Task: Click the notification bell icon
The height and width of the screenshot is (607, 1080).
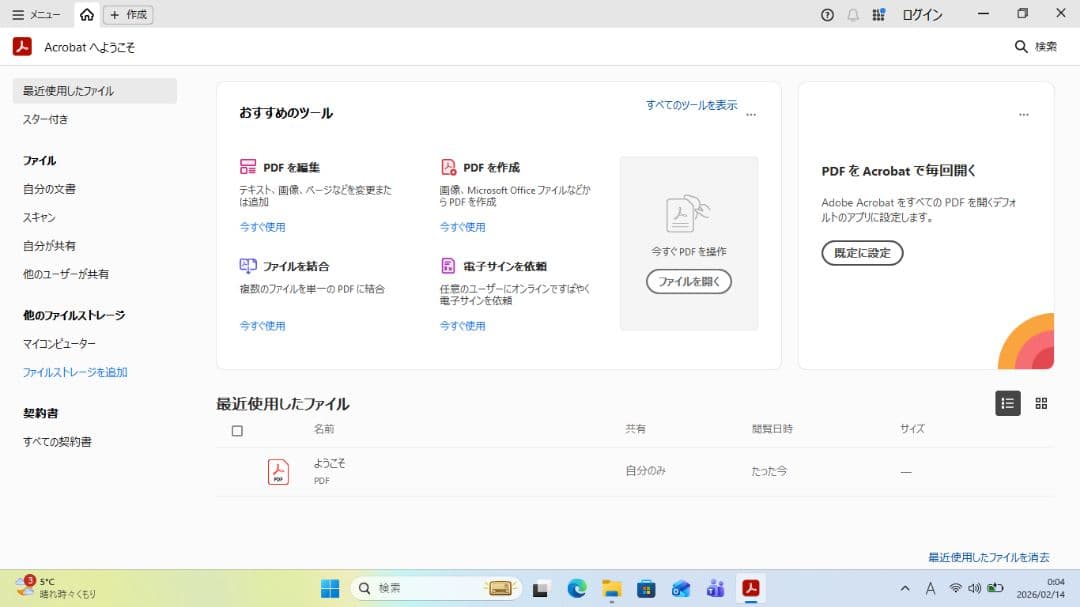Action: (x=853, y=15)
